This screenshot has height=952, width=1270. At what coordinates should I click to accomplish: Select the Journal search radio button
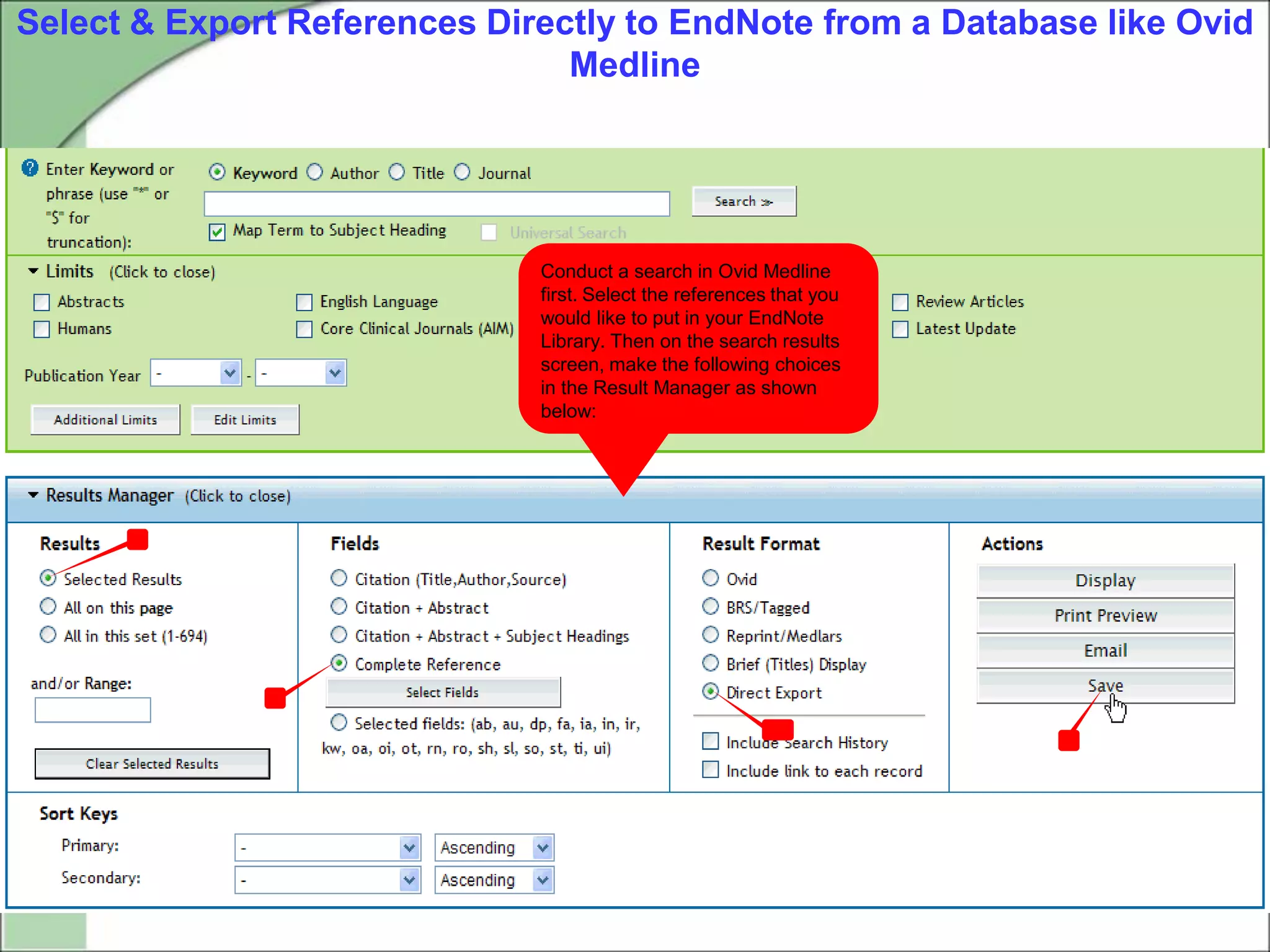[x=462, y=172]
